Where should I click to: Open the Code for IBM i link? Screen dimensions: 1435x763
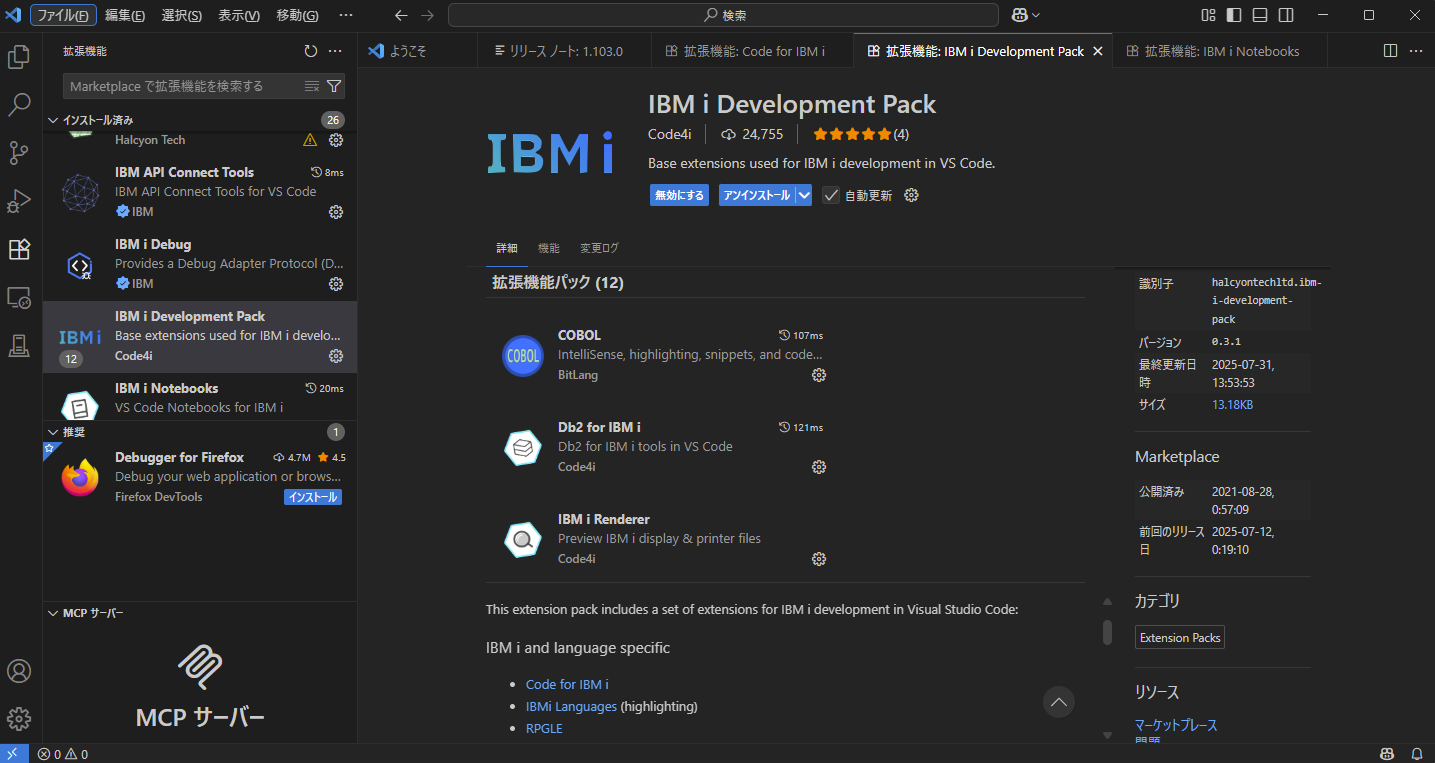pos(567,684)
